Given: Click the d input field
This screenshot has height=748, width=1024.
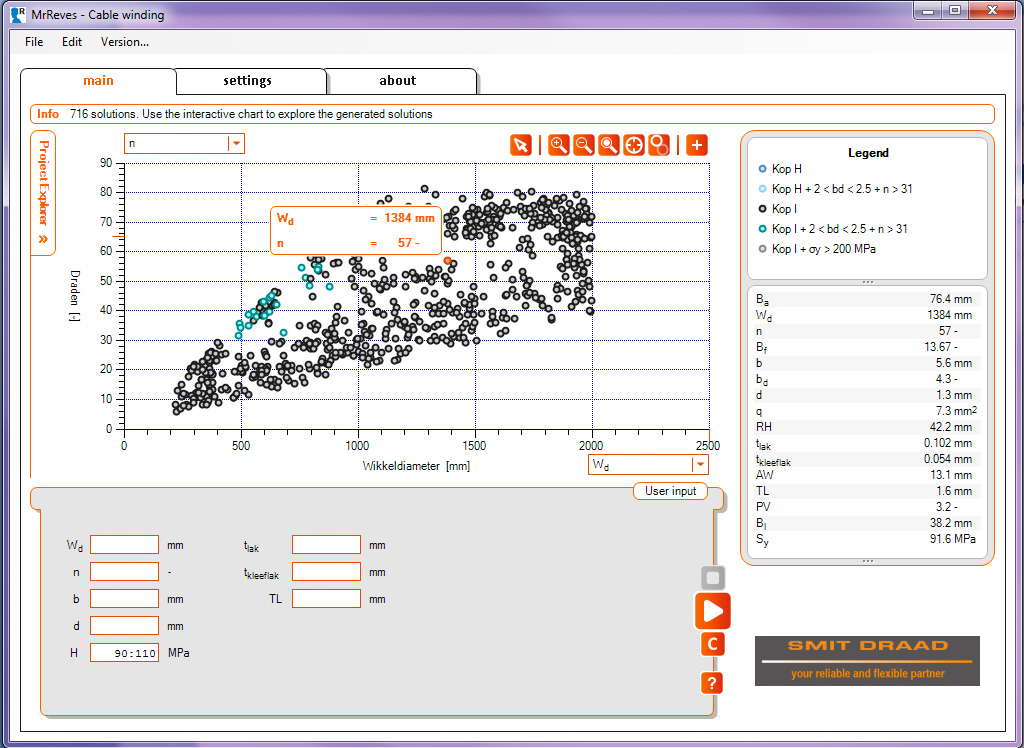Looking at the screenshot, I should coord(124,626).
